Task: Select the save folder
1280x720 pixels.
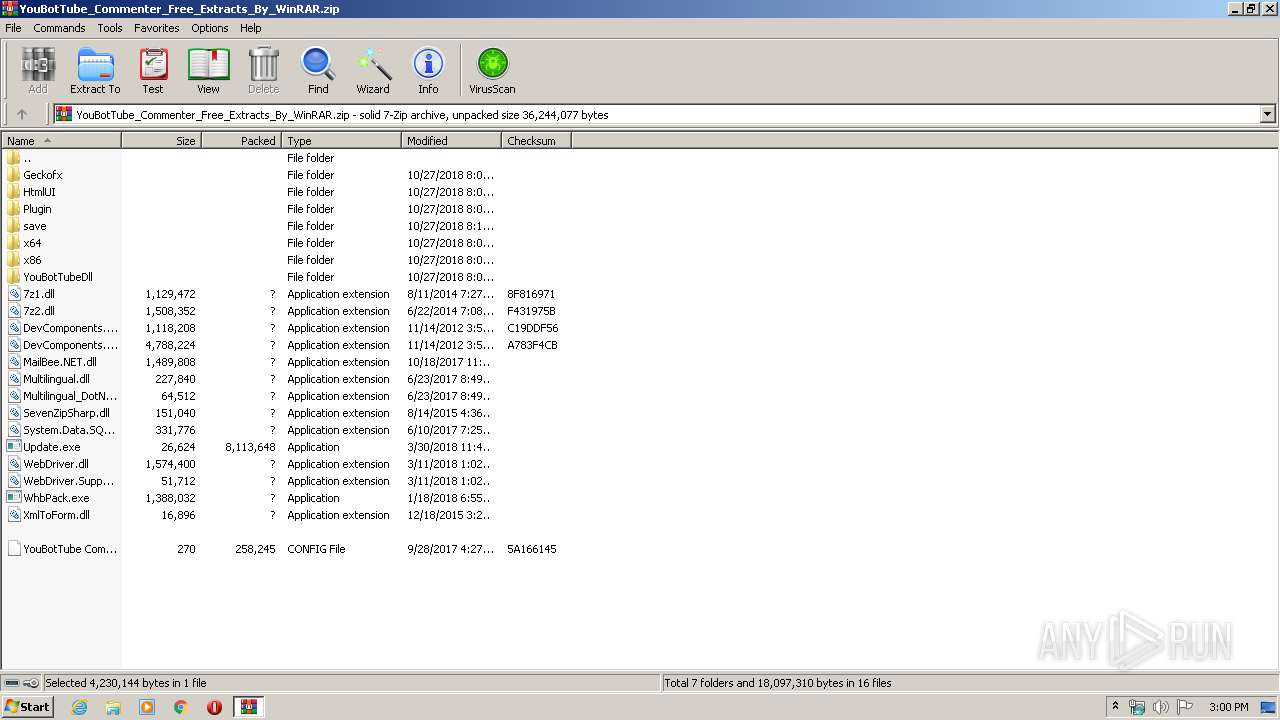Action: (x=27, y=226)
